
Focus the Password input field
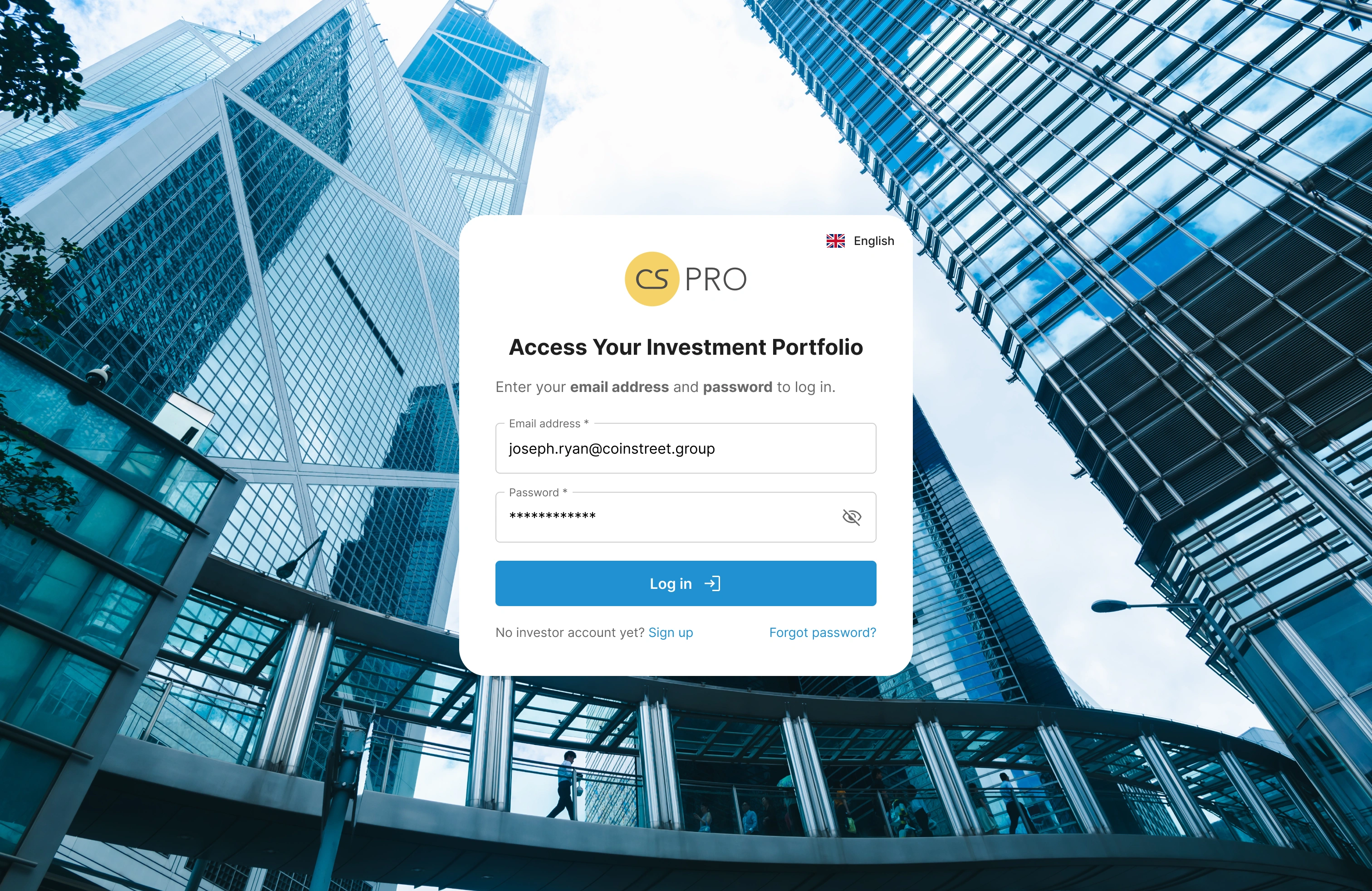pyautogui.click(x=686, y=517)
